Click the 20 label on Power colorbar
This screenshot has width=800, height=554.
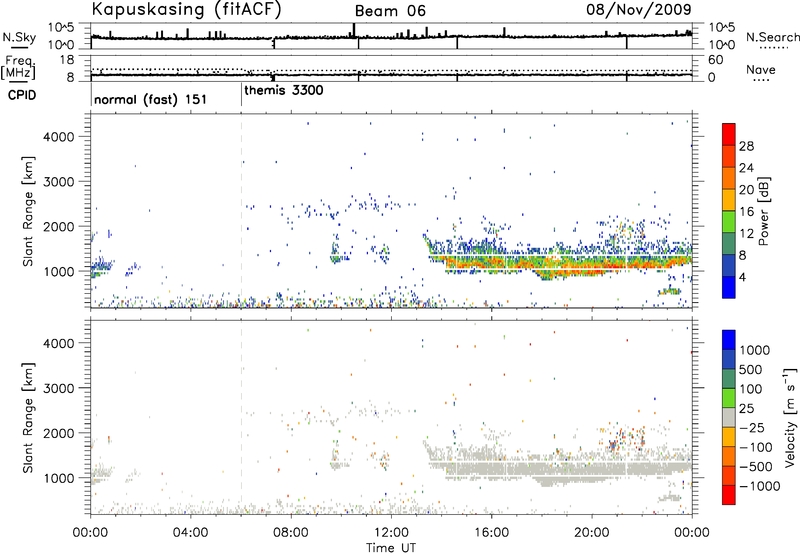pos(746,190)
